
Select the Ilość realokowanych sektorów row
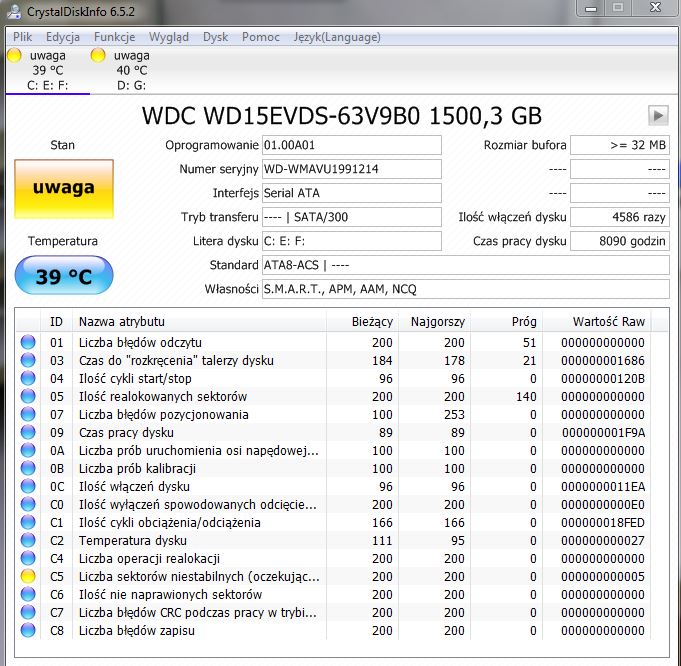pos(333,396)
